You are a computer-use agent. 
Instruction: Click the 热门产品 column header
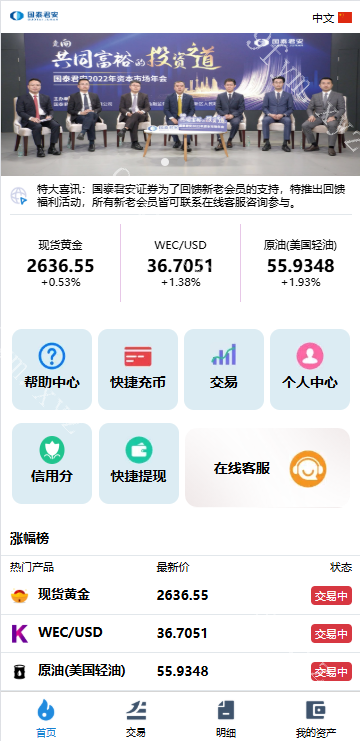[x=32, y=567]
